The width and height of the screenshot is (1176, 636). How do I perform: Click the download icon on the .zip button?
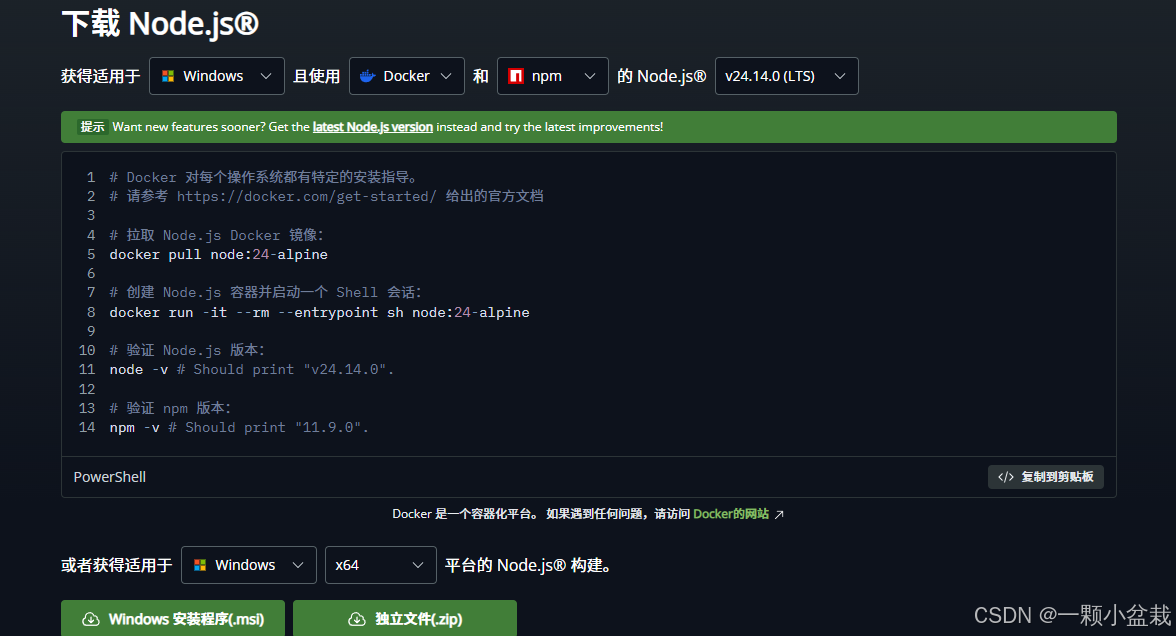click(356, 619)
